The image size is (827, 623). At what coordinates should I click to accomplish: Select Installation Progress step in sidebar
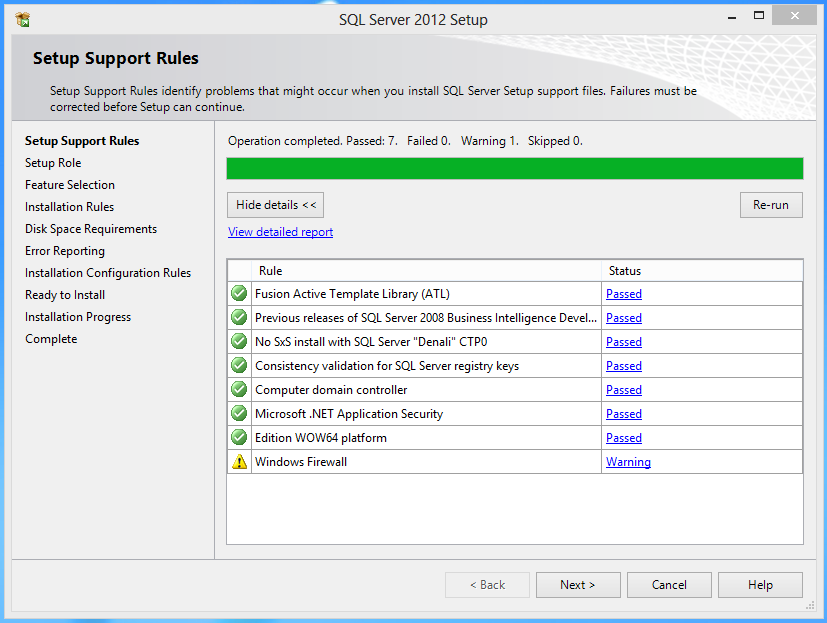[x=78, y=317]
